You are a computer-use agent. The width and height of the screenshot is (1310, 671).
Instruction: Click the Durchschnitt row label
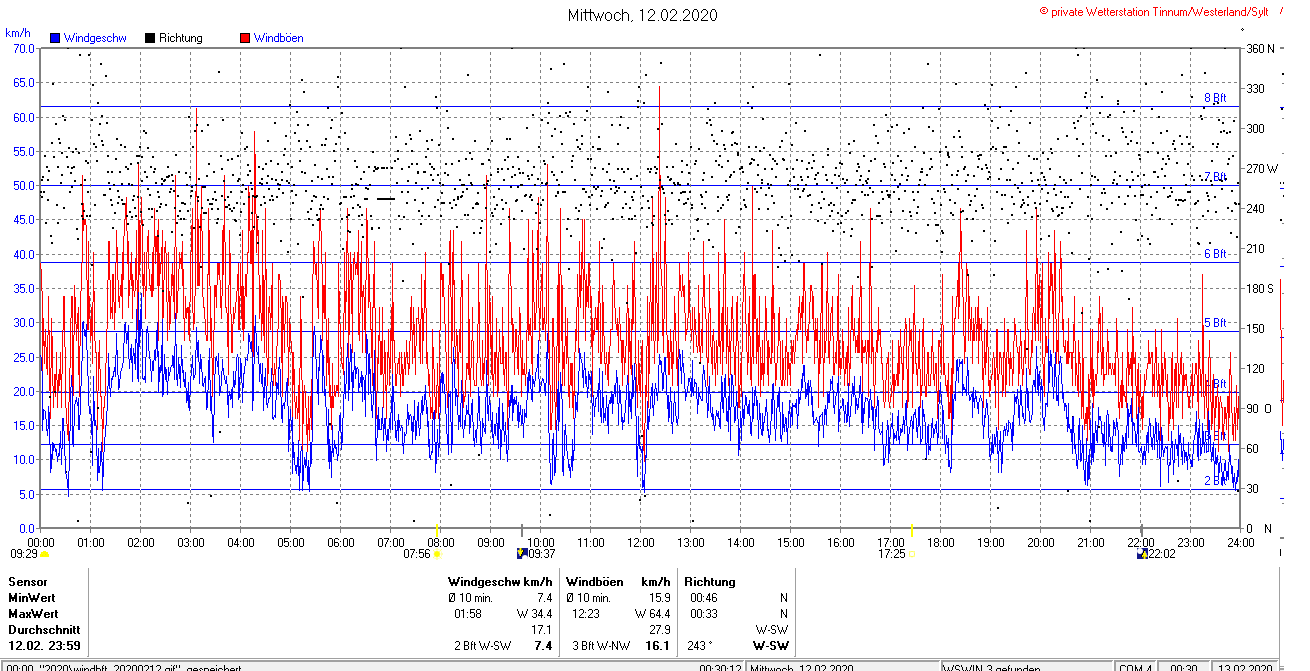[x=42, y=630]
